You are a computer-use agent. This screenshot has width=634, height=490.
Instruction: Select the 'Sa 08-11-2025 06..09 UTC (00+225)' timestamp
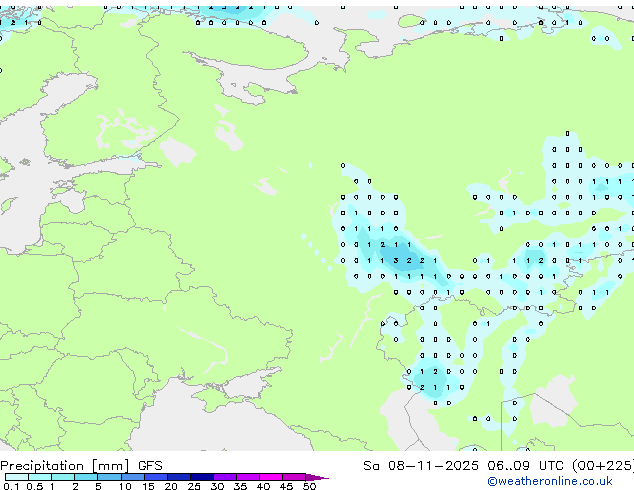[x=498, y=466]
